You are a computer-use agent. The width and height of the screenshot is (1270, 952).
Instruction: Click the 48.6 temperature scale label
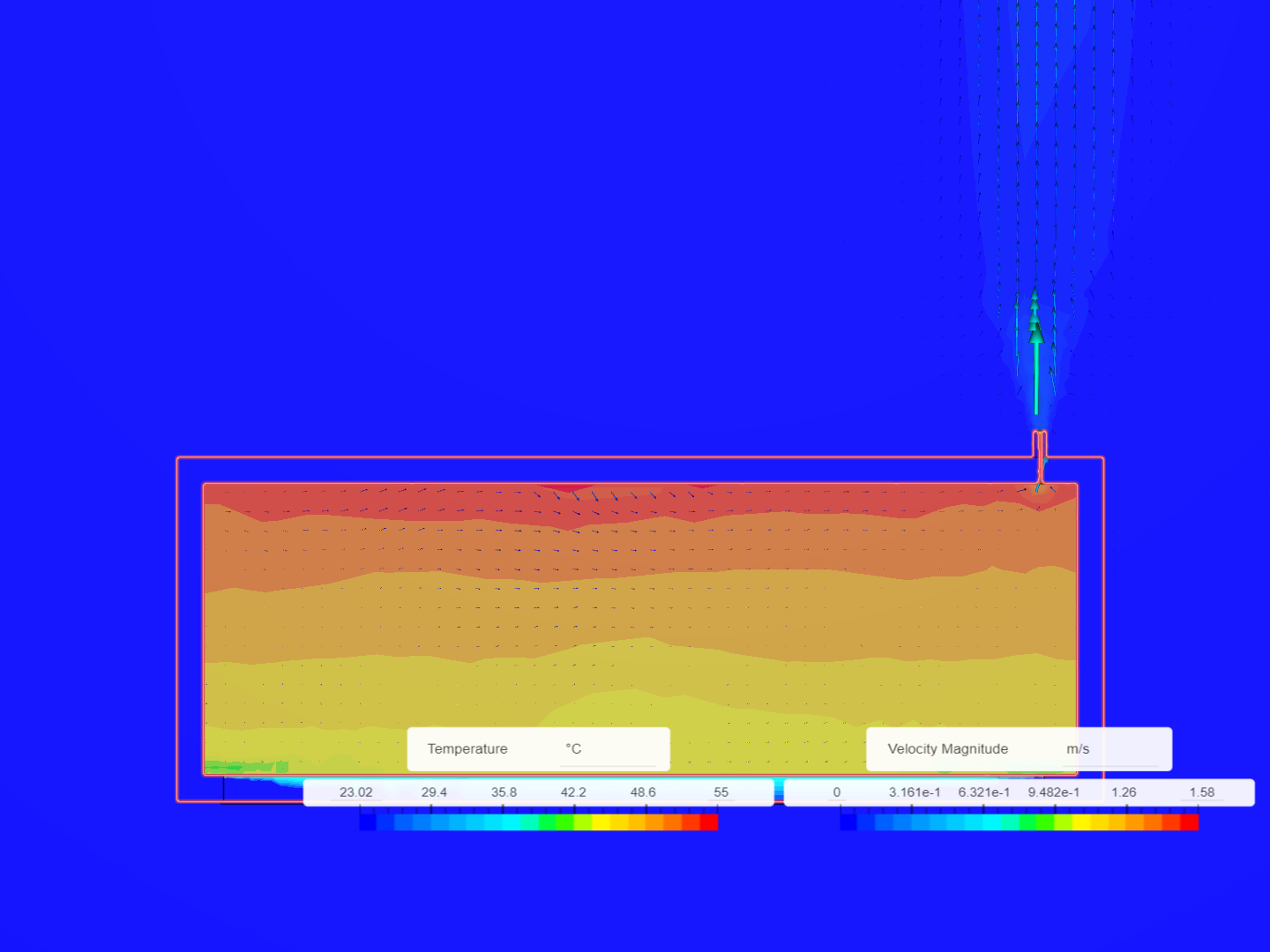click(643, 792)
